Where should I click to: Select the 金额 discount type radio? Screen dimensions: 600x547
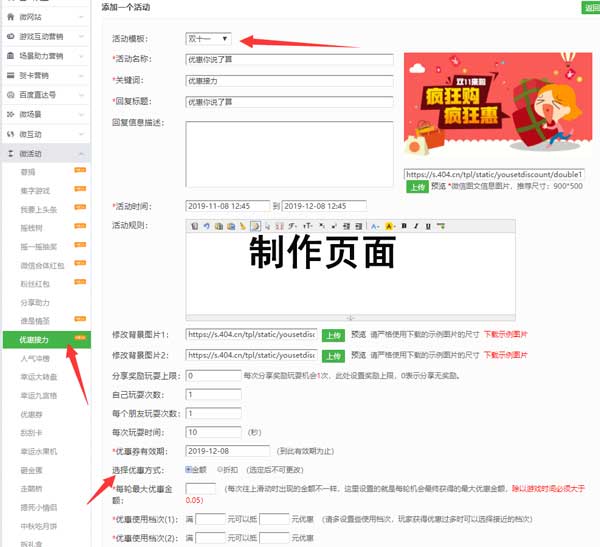click(x=189, y=469)
